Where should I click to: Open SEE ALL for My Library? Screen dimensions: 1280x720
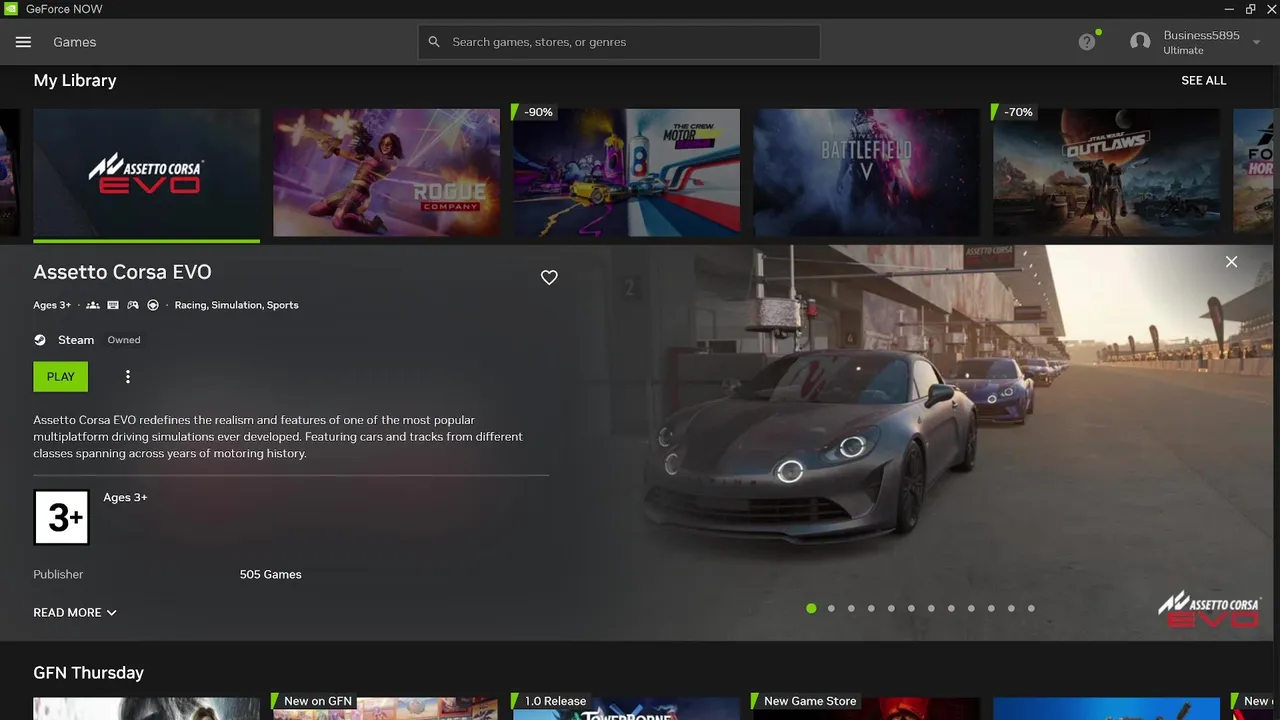click(x=1204, y=80)
